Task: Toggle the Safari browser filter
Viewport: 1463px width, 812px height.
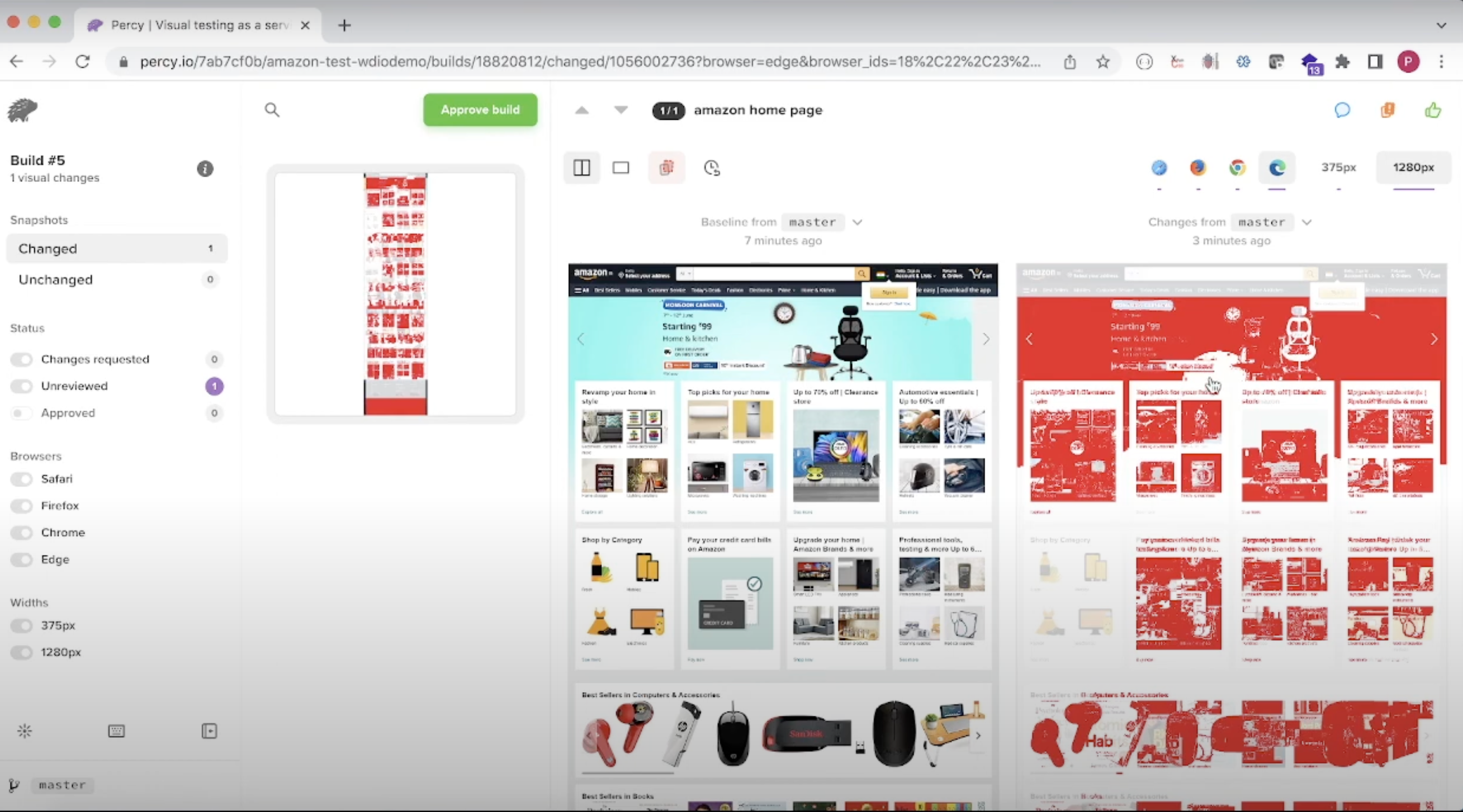Action: point(22,479)
